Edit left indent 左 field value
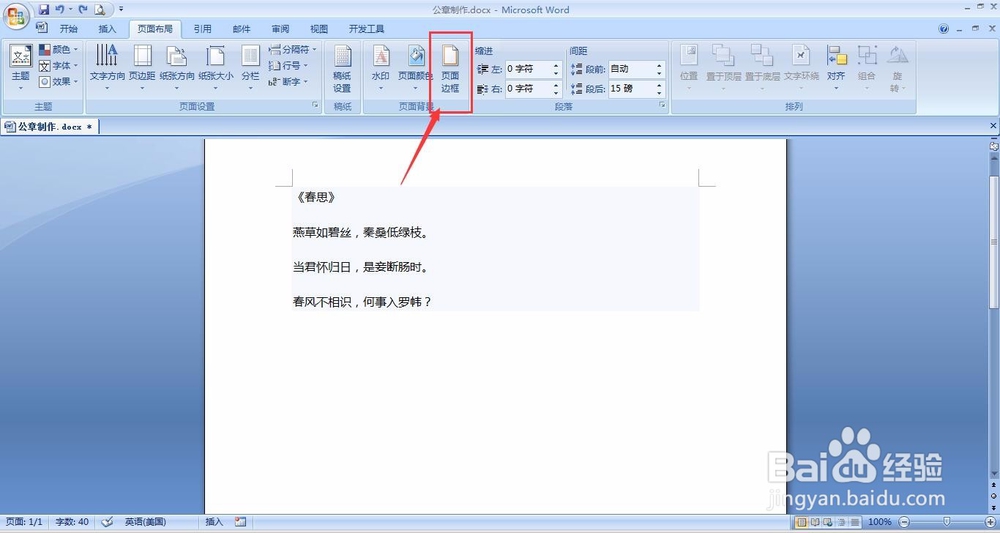 (528, 69)
